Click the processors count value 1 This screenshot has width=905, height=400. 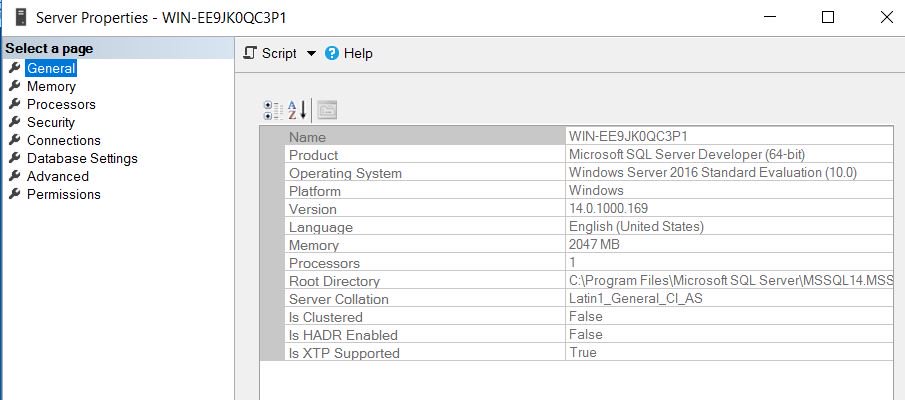coord(573,262)
